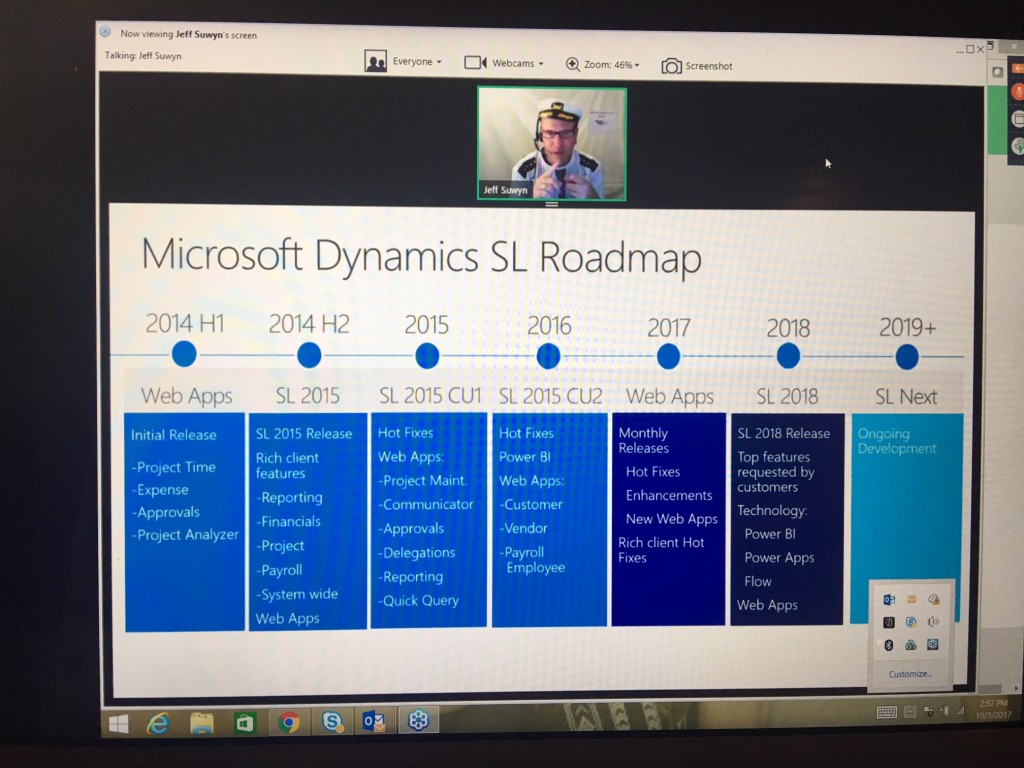The width and height of the screenshot is (1024, 768).
Task: Select Jeff Suwyn's webcam thumbnail
Action: click(552, 143)
